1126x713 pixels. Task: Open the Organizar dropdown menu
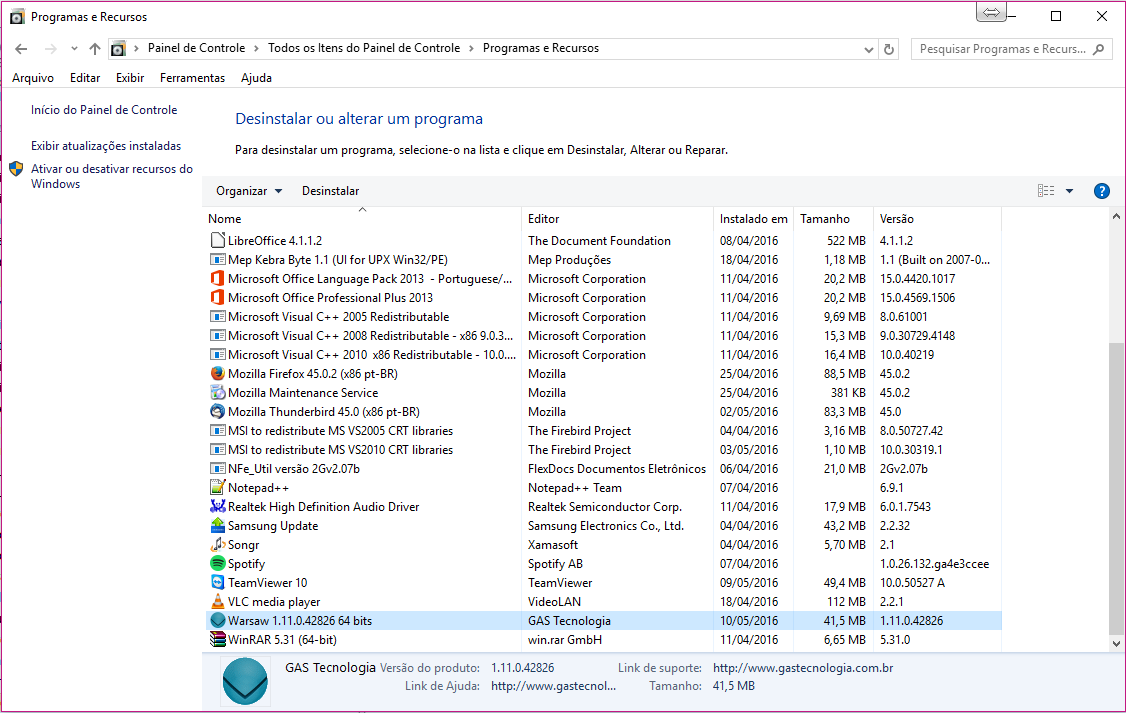(249, 191)
